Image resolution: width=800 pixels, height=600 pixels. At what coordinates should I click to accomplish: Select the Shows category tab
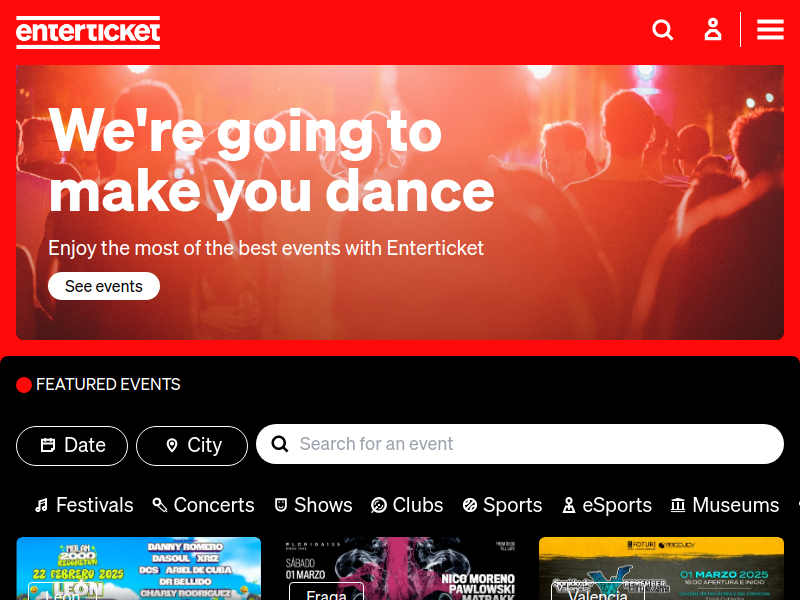click(x=313, y=505)
